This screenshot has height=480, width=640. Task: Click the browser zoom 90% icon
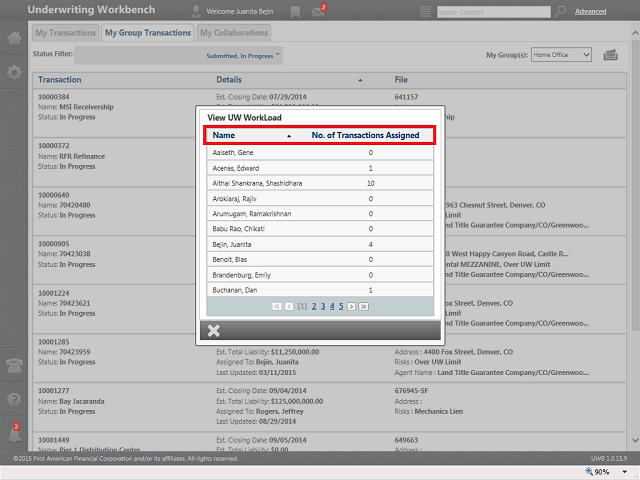coord(589,472)
